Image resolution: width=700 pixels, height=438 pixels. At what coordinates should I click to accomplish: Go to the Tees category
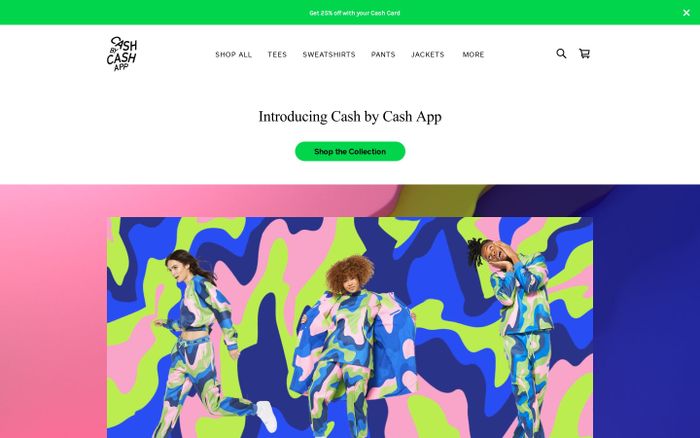coord(277,54)
